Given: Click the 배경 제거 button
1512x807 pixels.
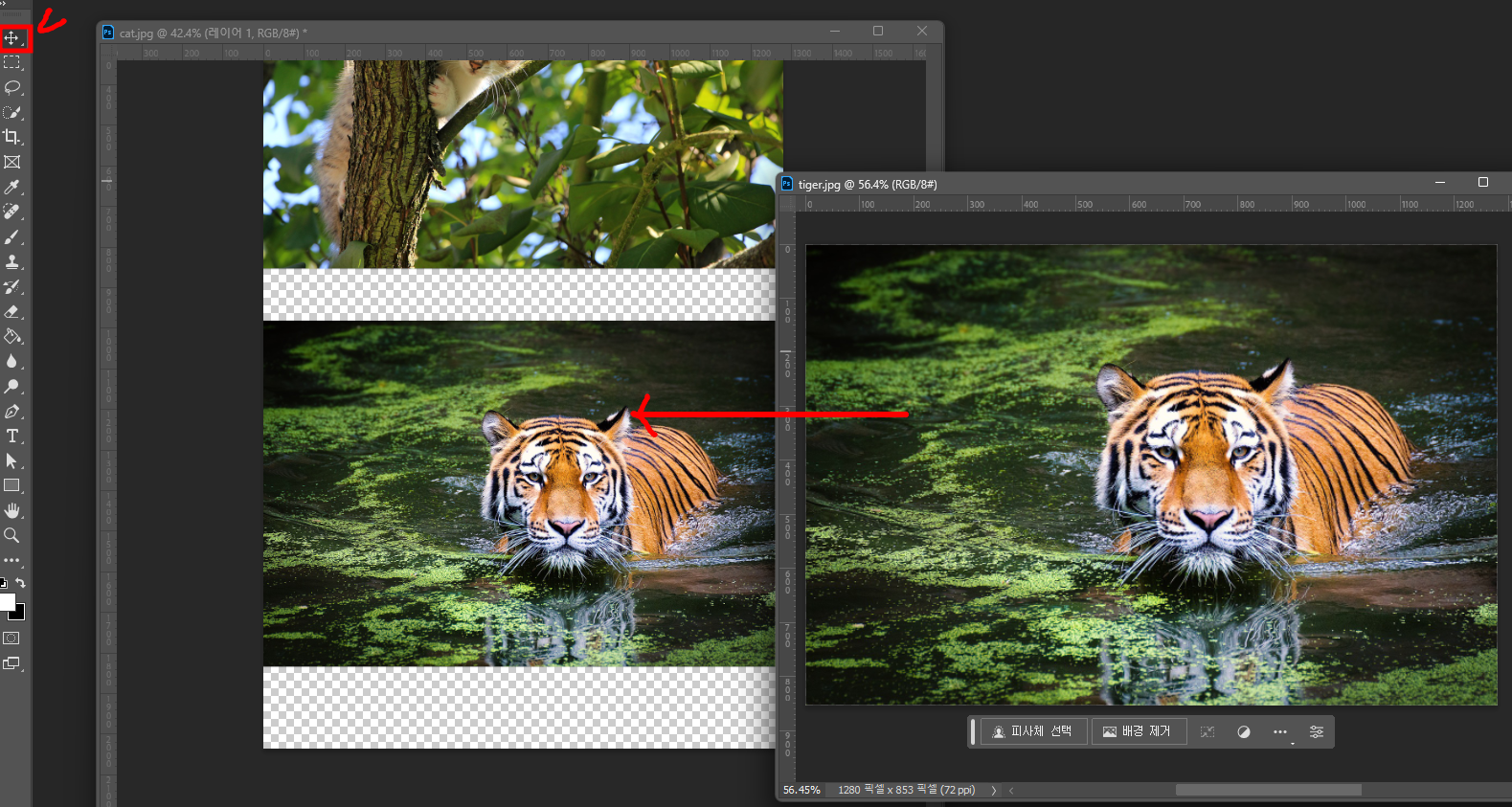Looking at the screenshot, I should coord(1139,731).
